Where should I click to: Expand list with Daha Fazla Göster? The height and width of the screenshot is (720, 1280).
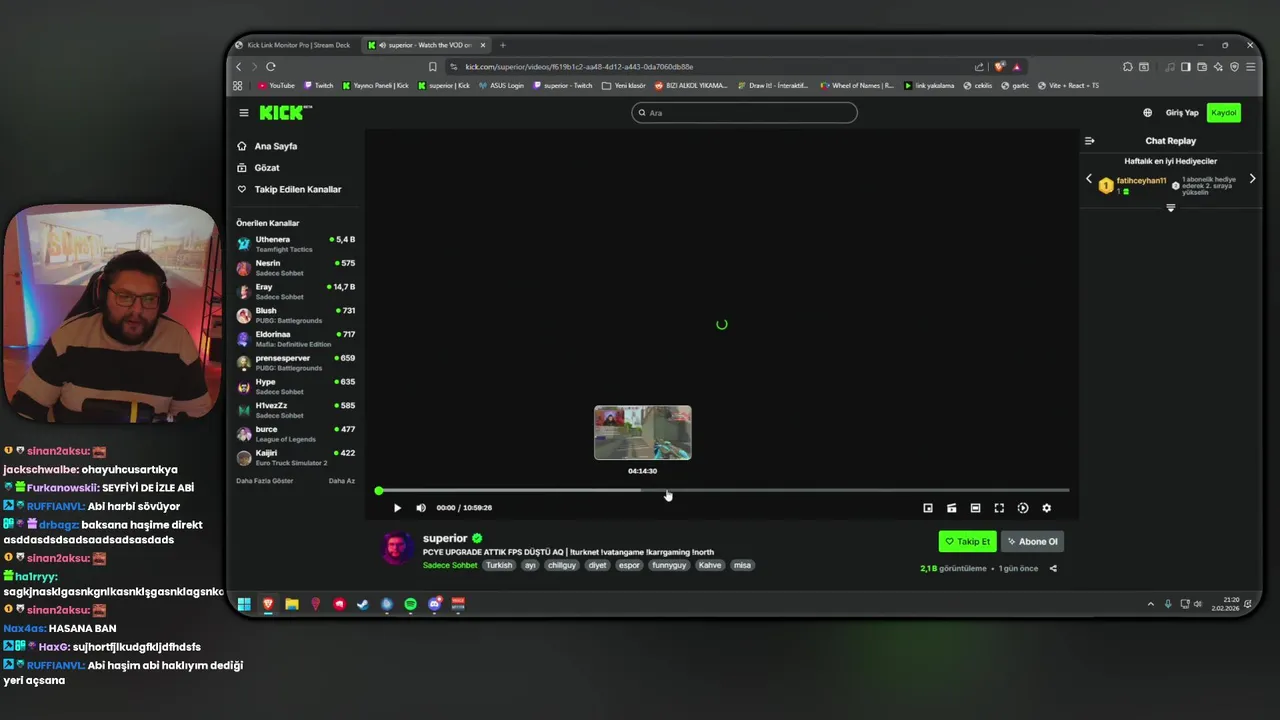pyautogui.click(x=264, y=481)
